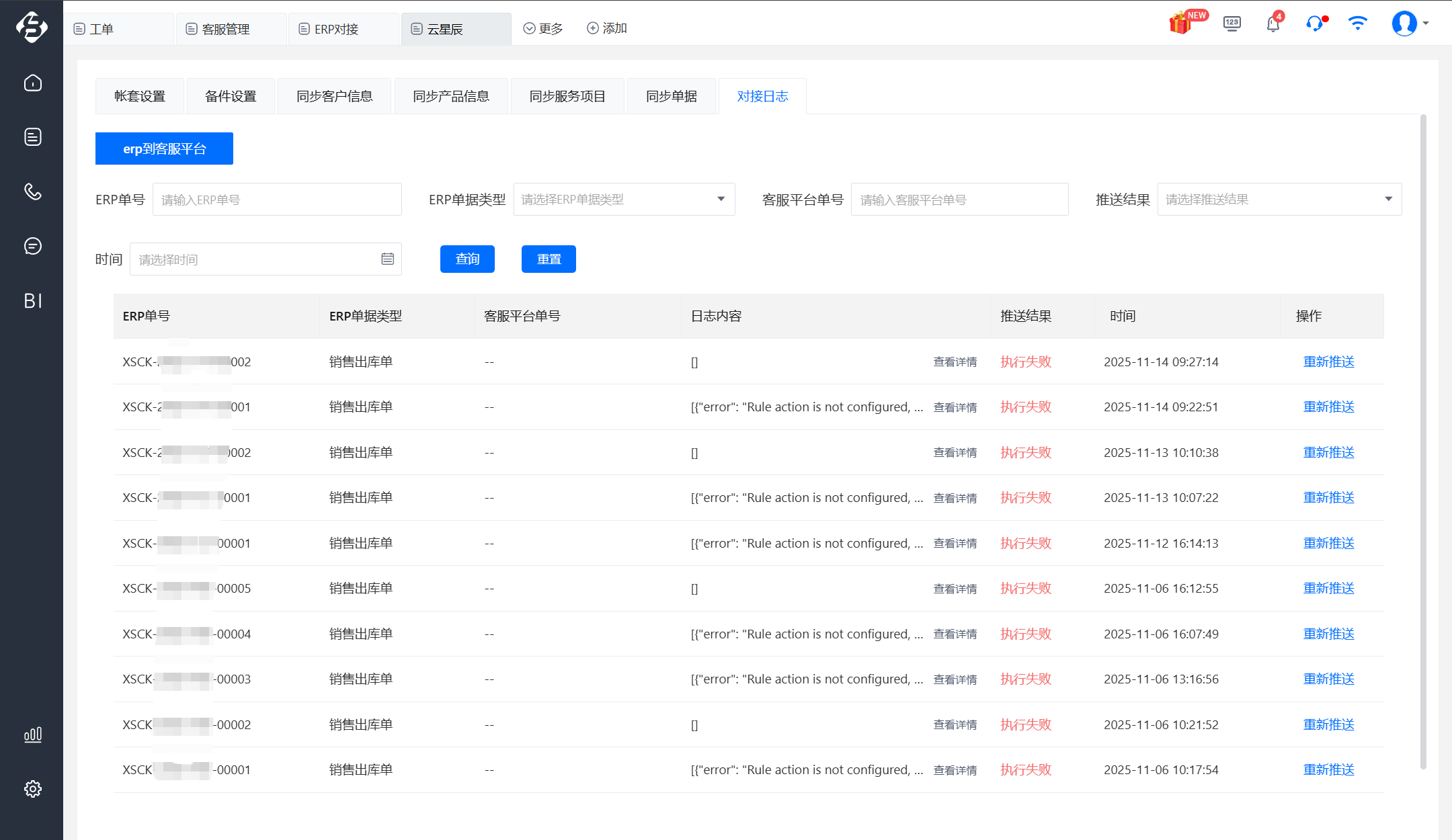Expand the 推送结果 dropdown
The image size is (1452, 840).
(x=1279, y=199)
